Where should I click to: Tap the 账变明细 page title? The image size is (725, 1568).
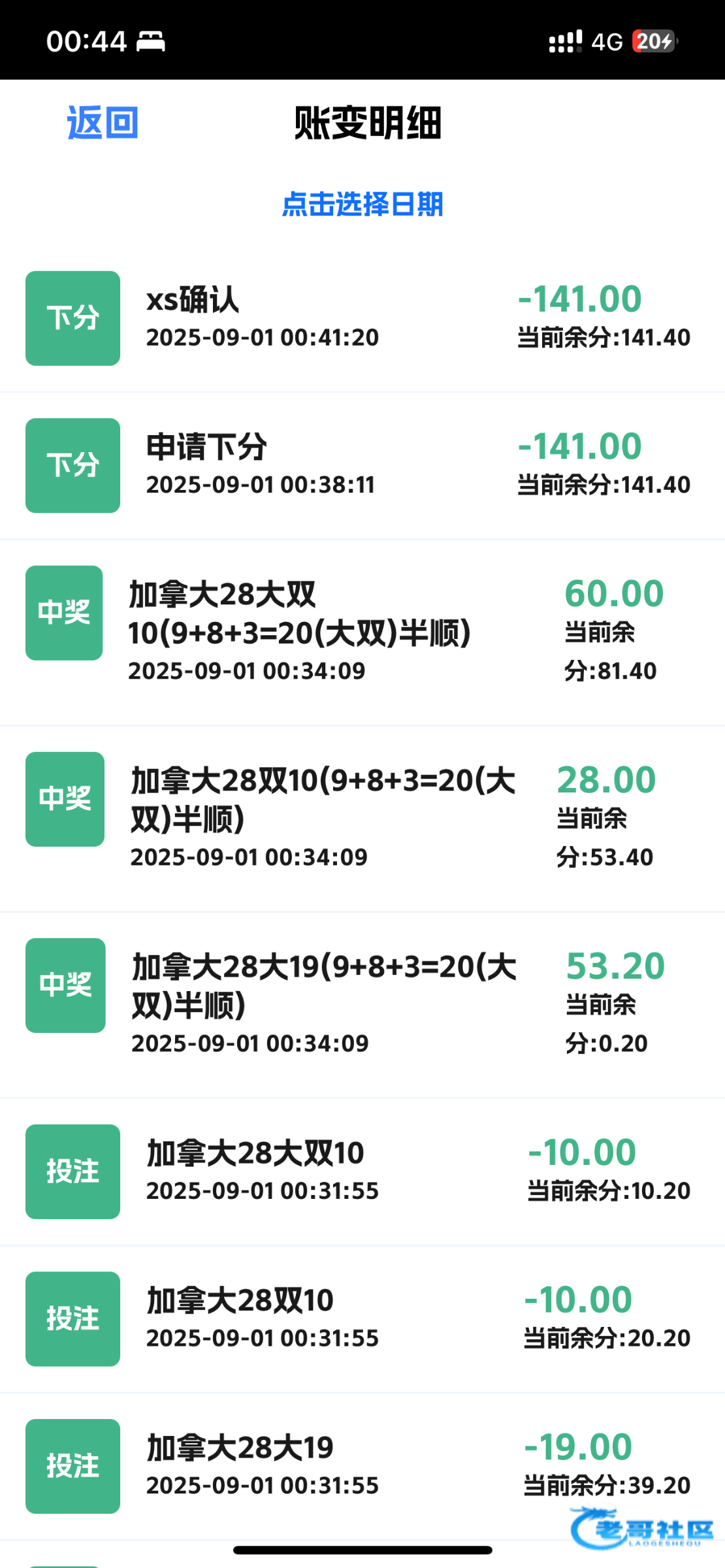click(x=368, y=123)
